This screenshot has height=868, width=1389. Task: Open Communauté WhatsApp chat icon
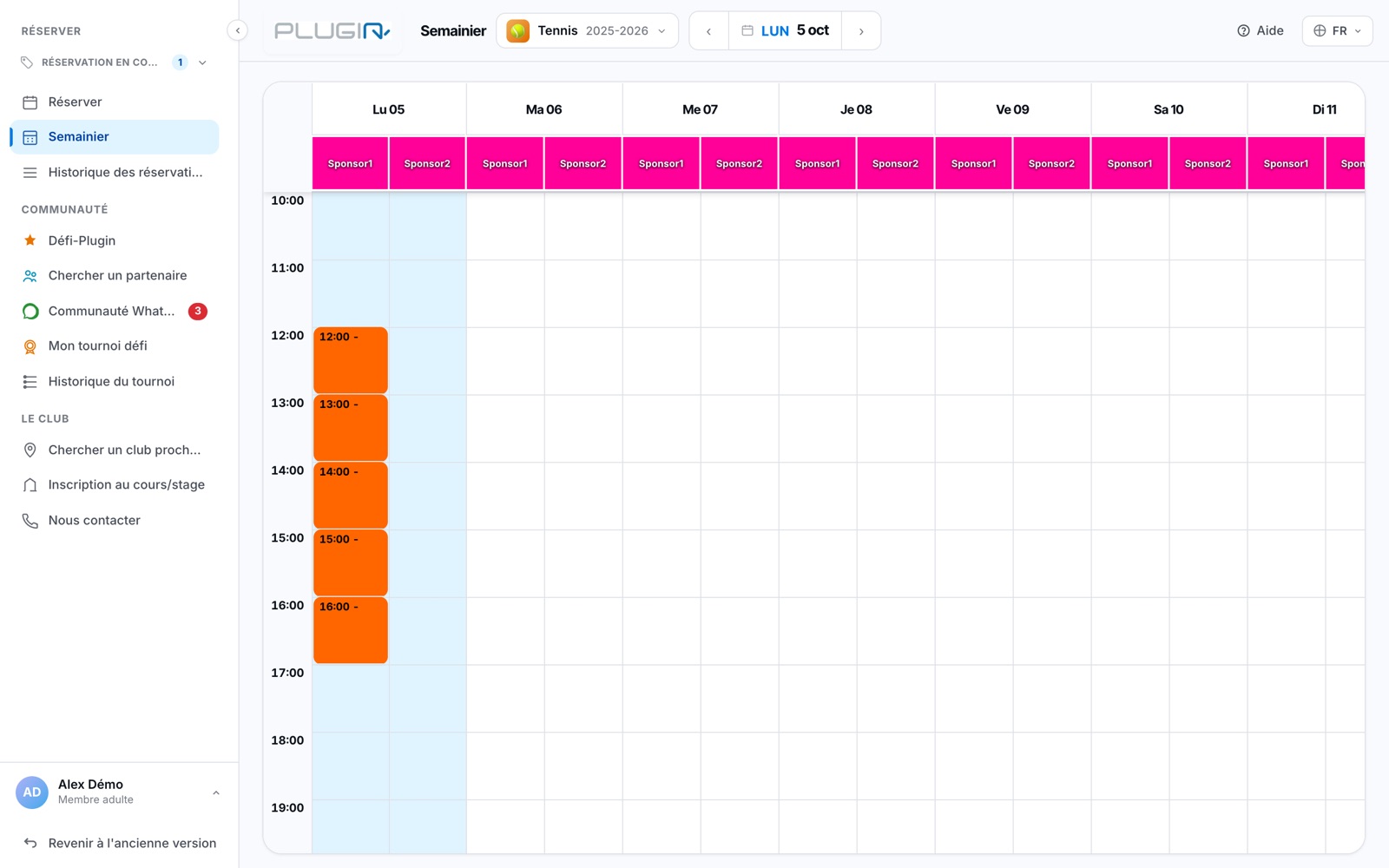coord(30,311)
